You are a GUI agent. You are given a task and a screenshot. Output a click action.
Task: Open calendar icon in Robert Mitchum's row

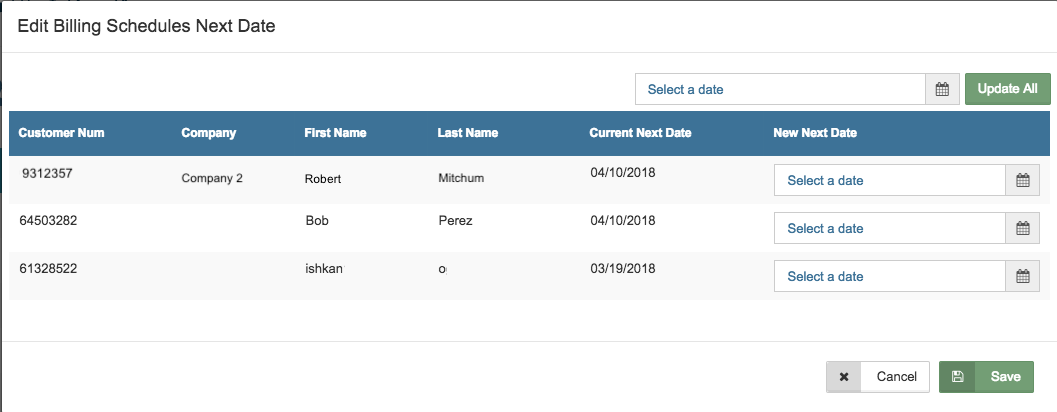pyautogui.click(x=1022, y=180)
